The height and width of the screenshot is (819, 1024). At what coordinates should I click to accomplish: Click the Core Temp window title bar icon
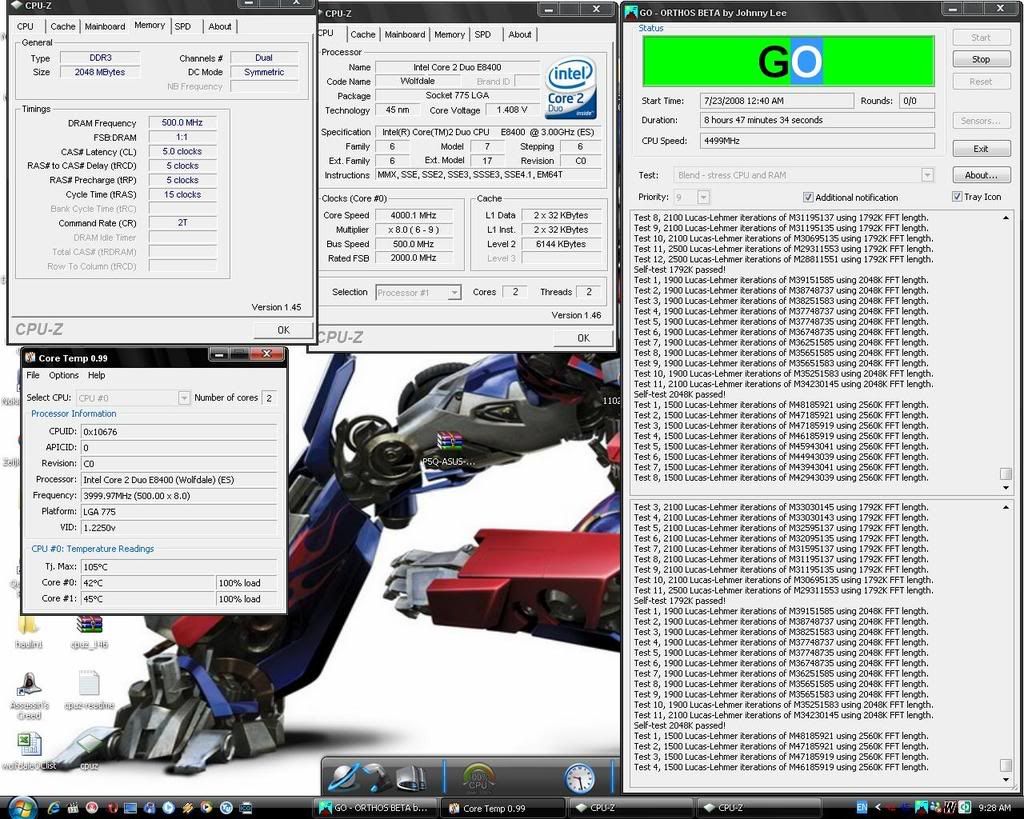tap(30, 357)
